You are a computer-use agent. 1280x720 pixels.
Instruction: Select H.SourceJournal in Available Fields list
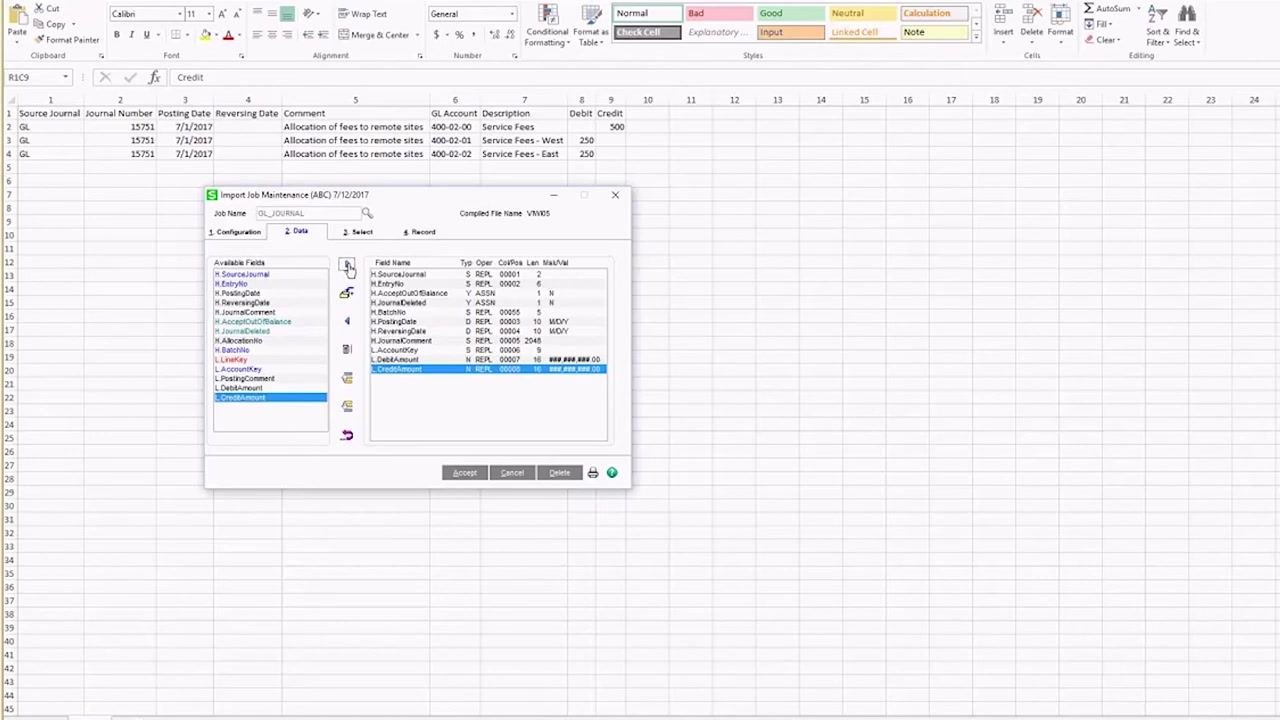coord(270,274)
